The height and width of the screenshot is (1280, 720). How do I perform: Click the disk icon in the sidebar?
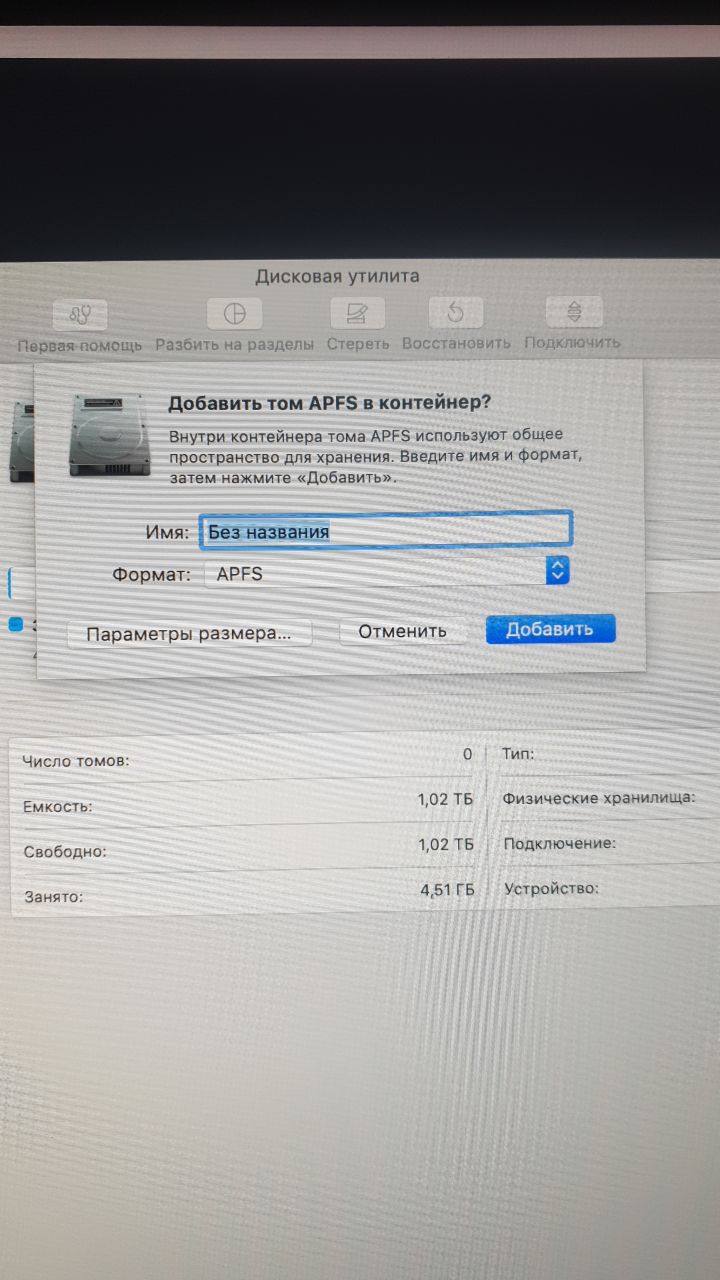[x=22, y=444]
